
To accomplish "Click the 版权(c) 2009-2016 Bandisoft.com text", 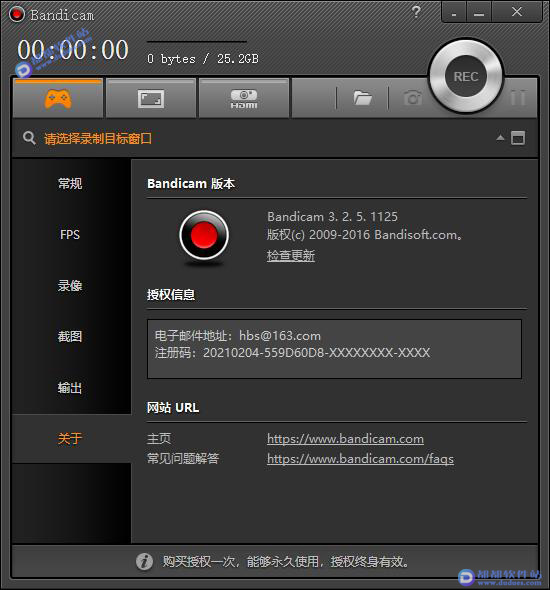I will coord(365,235).
